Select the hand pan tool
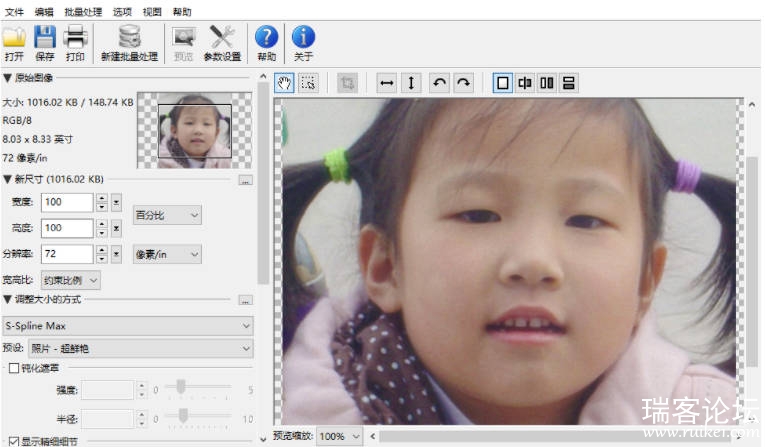The image size is (765, 447). pos(284,83)
